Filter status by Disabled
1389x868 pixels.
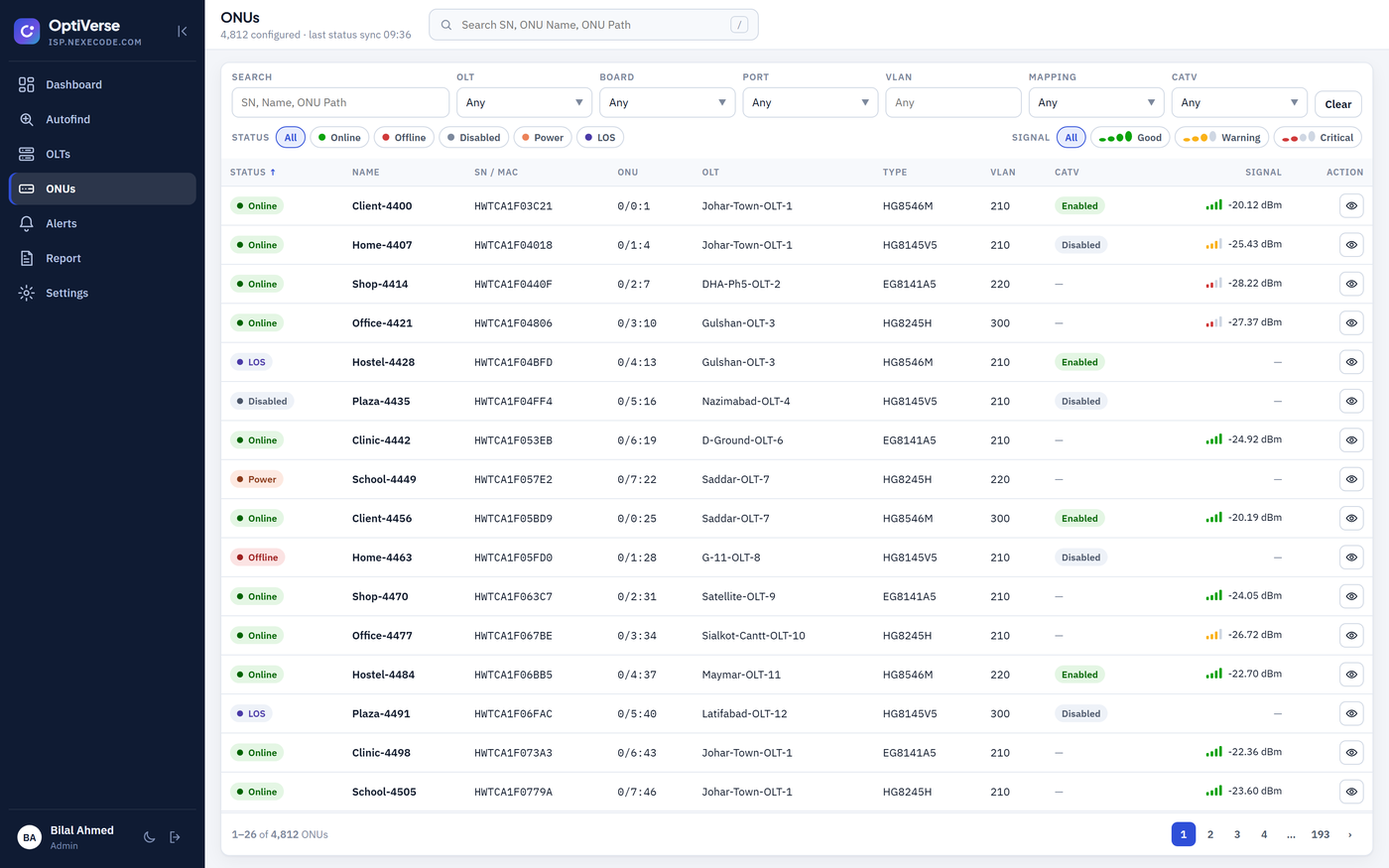(x=473, y=138)
